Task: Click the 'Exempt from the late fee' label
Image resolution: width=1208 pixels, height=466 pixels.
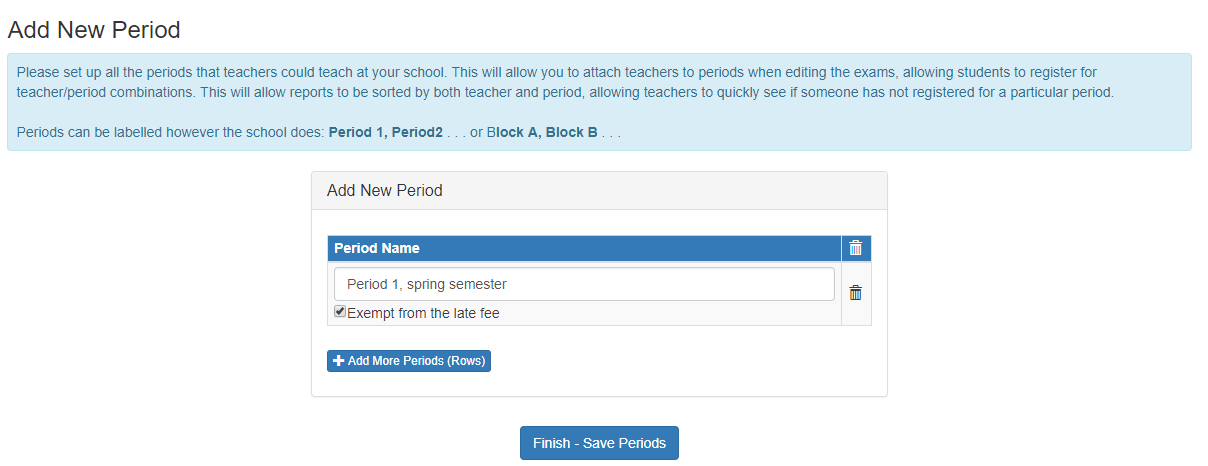Action: [x=423, y=313]
